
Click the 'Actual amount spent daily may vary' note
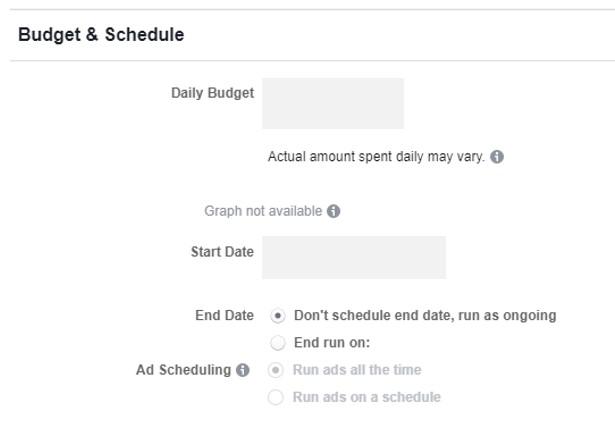click(376, 156)
